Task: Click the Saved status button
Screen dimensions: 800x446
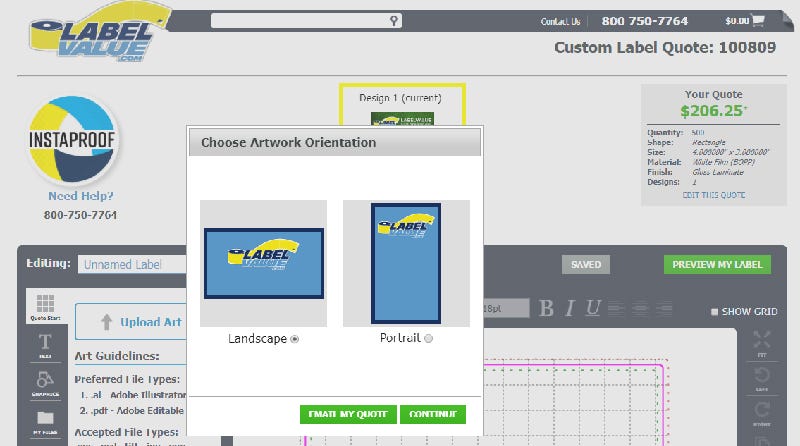Action: [586, 264]
